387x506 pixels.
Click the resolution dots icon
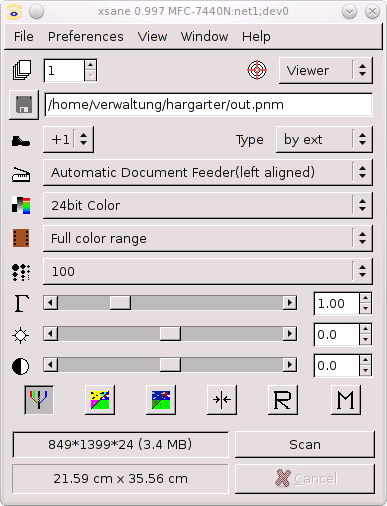pyautogui.click(x=21, y=272)
